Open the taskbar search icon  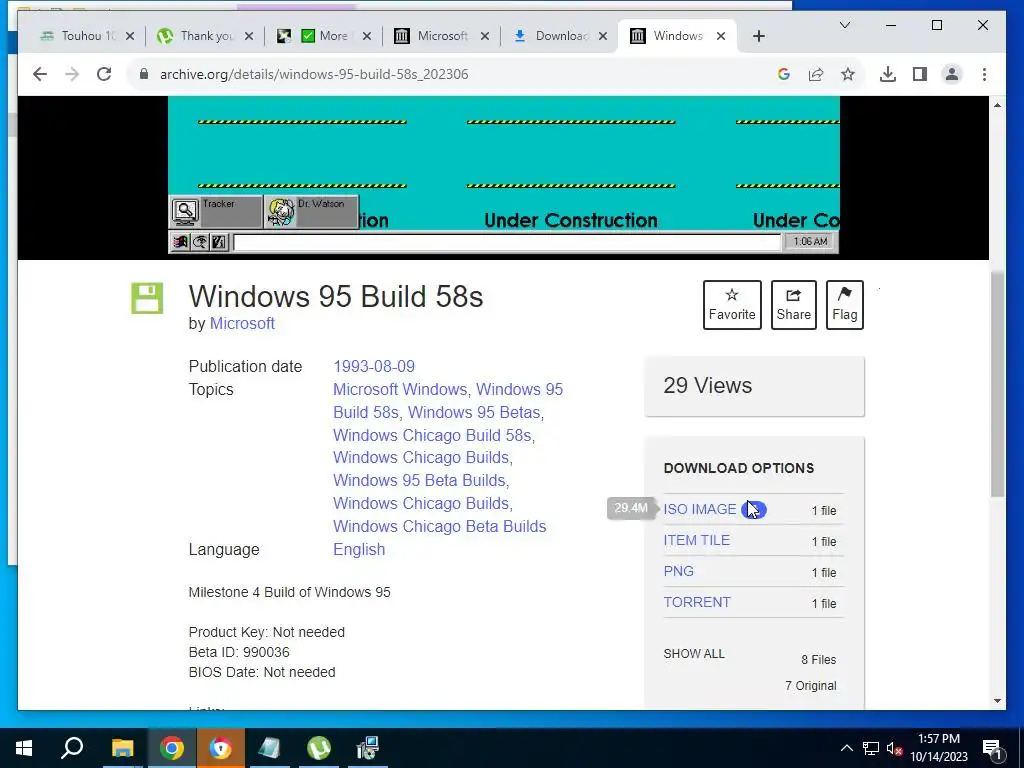click(x=72, y=748)
